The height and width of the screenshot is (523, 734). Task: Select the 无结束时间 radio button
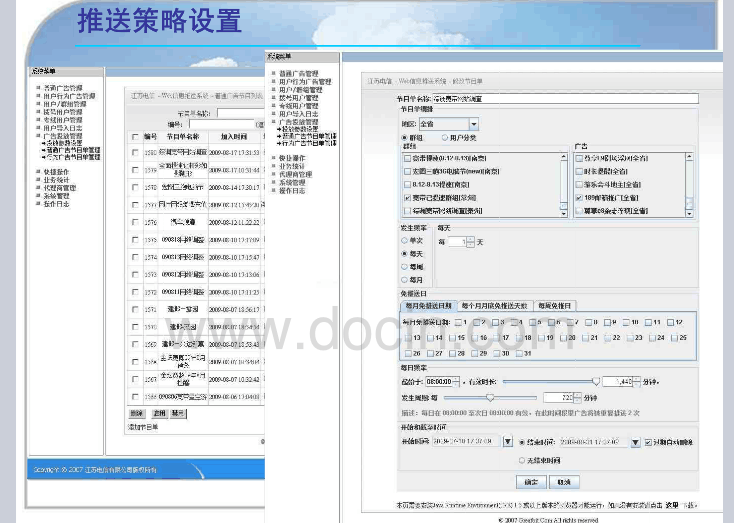click(521, 461)
